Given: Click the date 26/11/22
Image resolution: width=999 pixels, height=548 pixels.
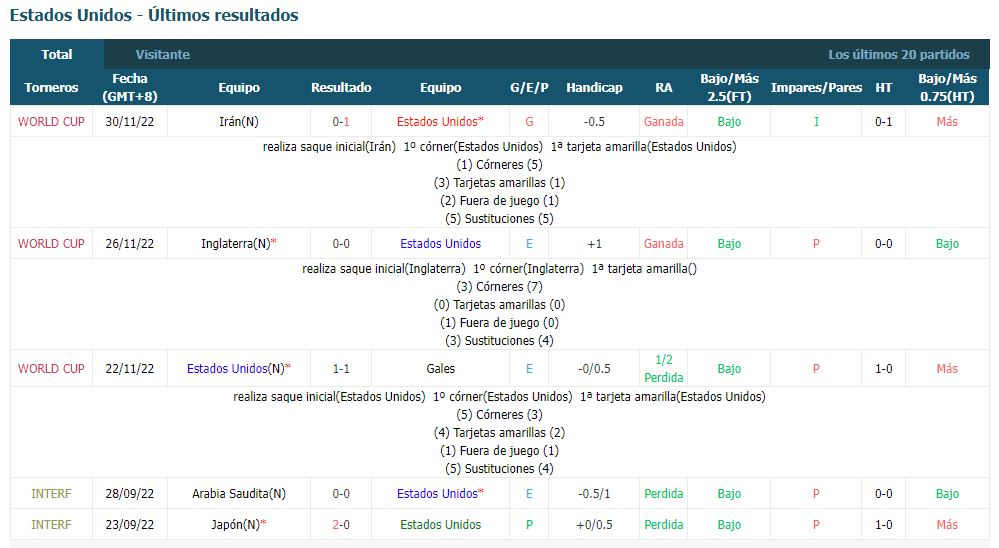Looking at the screenshot, I should click(130, 243).
